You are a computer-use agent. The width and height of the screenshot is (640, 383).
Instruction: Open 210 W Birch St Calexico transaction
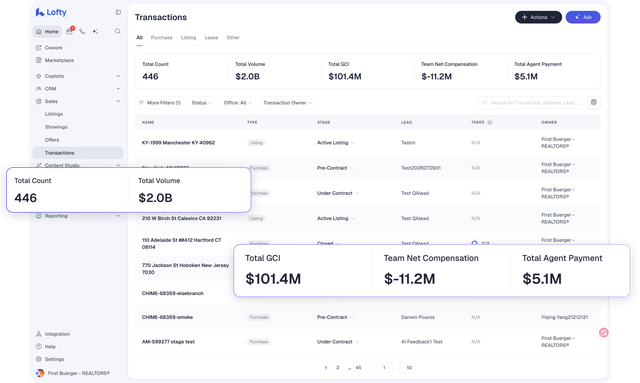pos(182,218)
